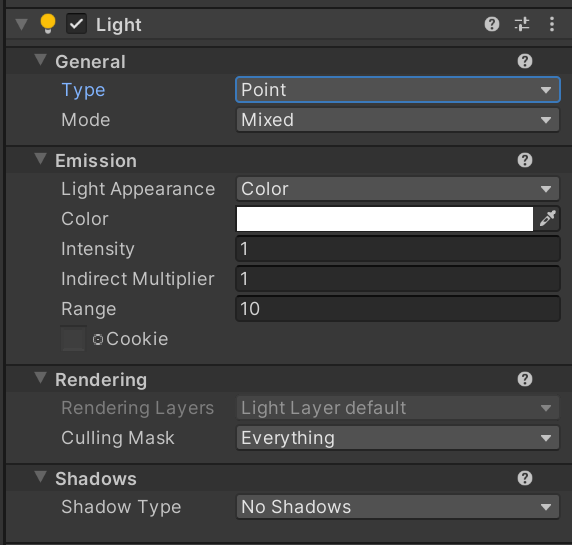Open Light component presets
Screen dimensions: 572x545
click(522, 24)
